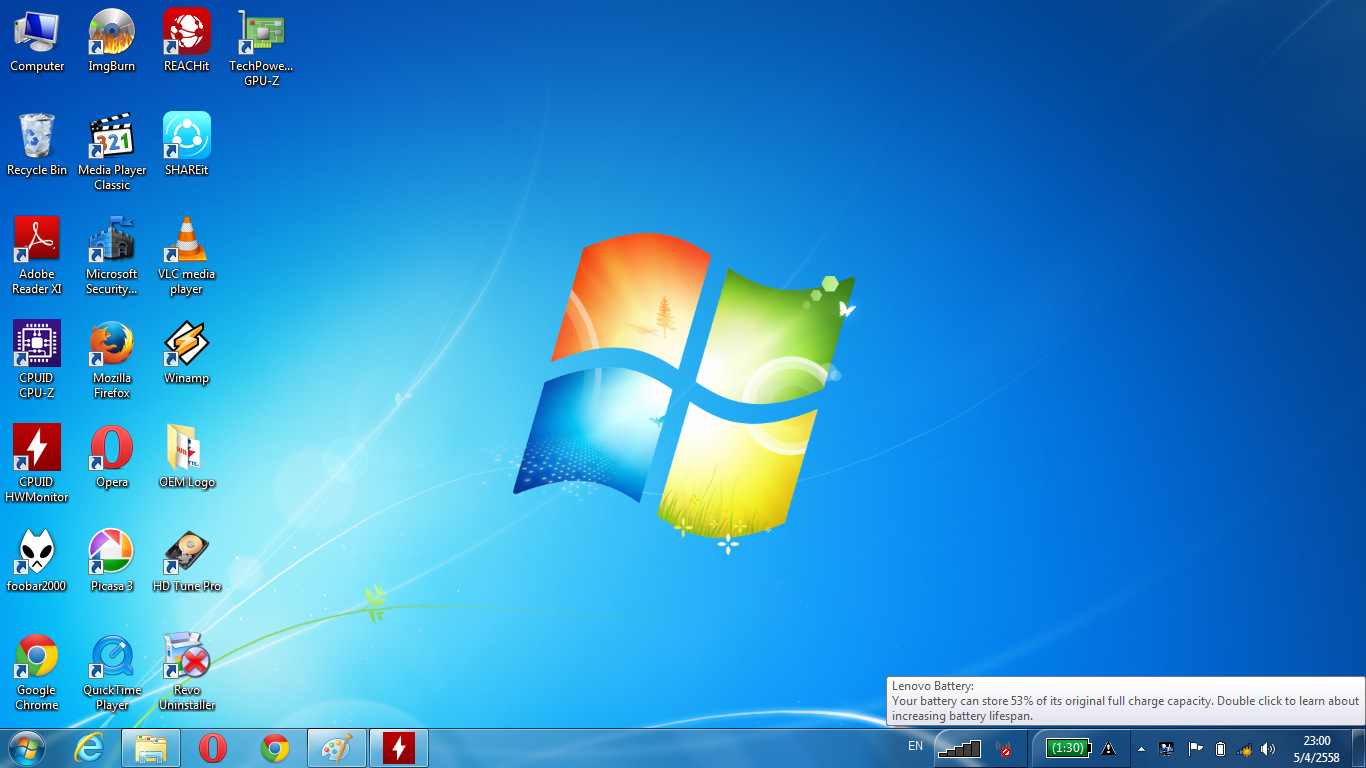Open the Windows Start menu
Image resolution: width=1366 pixels, height=768 pixels.
point(26,748)
